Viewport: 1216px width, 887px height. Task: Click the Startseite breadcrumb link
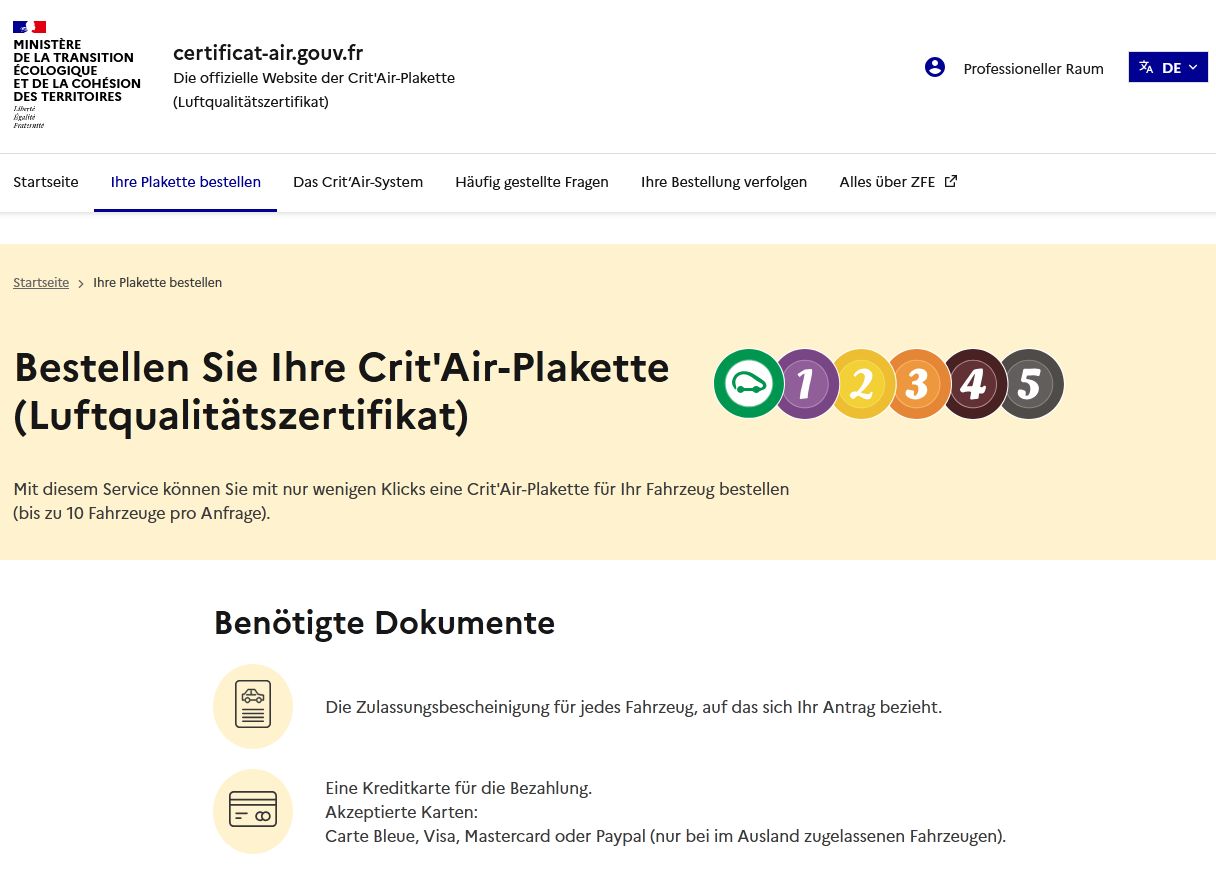click(40, 282)
